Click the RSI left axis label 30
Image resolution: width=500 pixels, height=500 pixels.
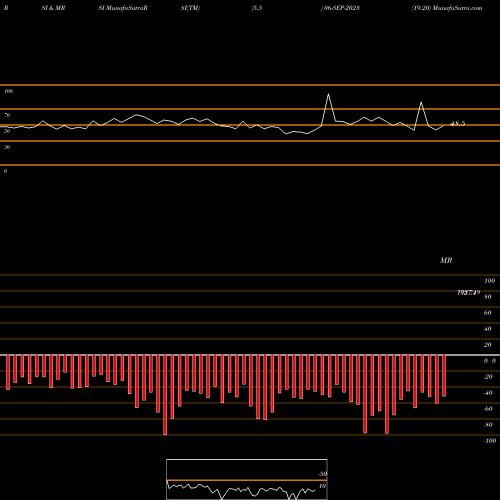pyautogui.click(x=7, y=147)
